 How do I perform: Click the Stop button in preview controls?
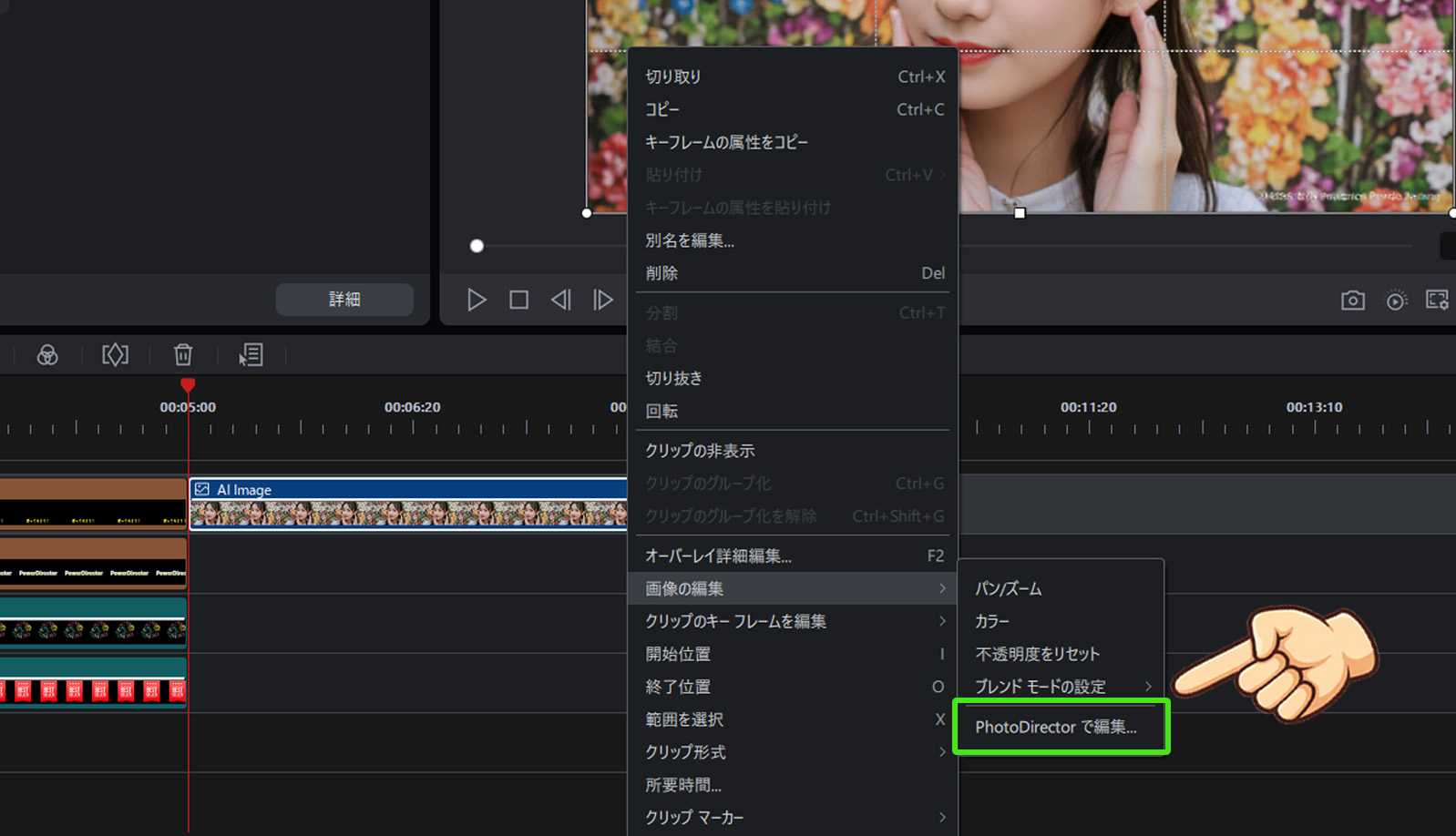(518, 300)
